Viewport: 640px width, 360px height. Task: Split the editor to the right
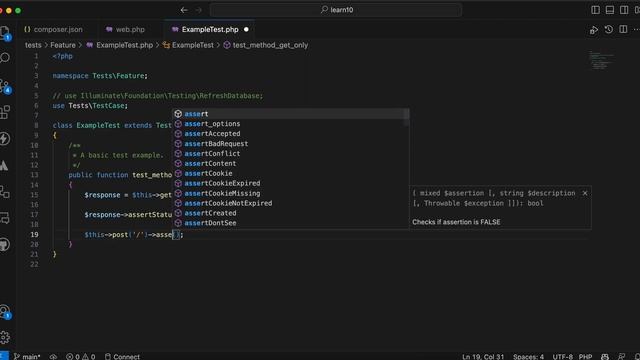(x=623, y=29)
